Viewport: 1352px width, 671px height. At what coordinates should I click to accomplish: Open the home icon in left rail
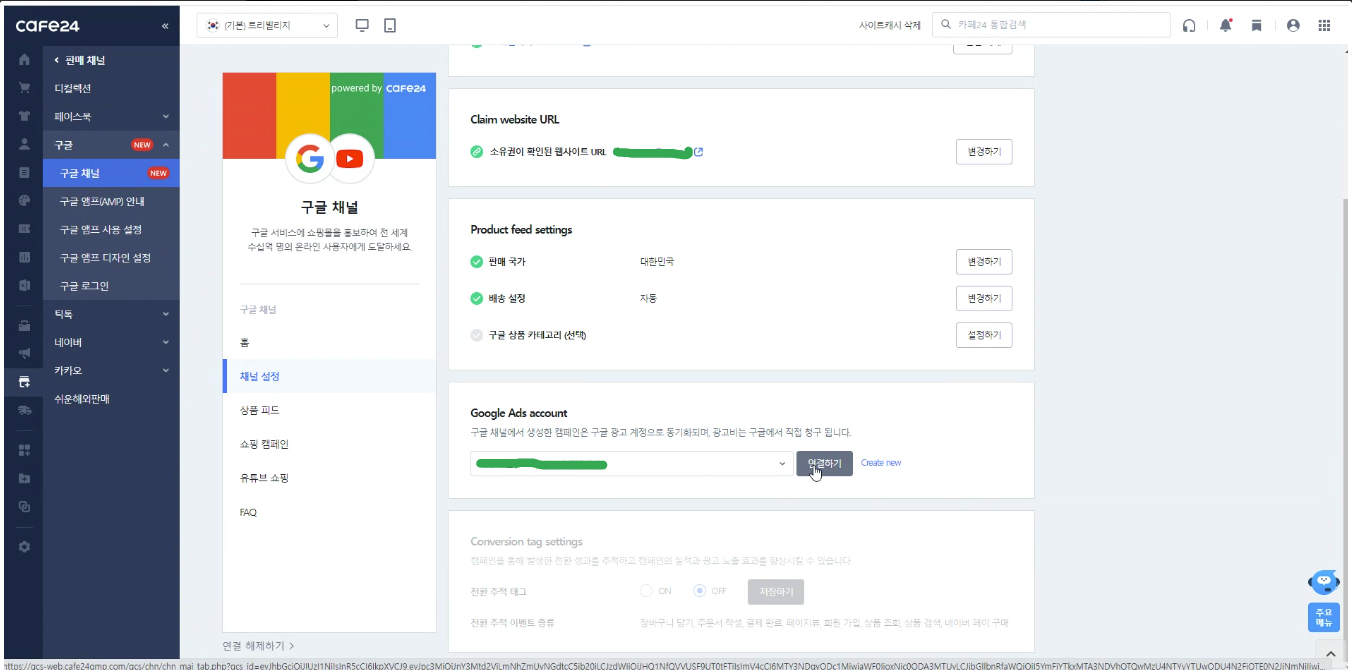coord(24,60)
